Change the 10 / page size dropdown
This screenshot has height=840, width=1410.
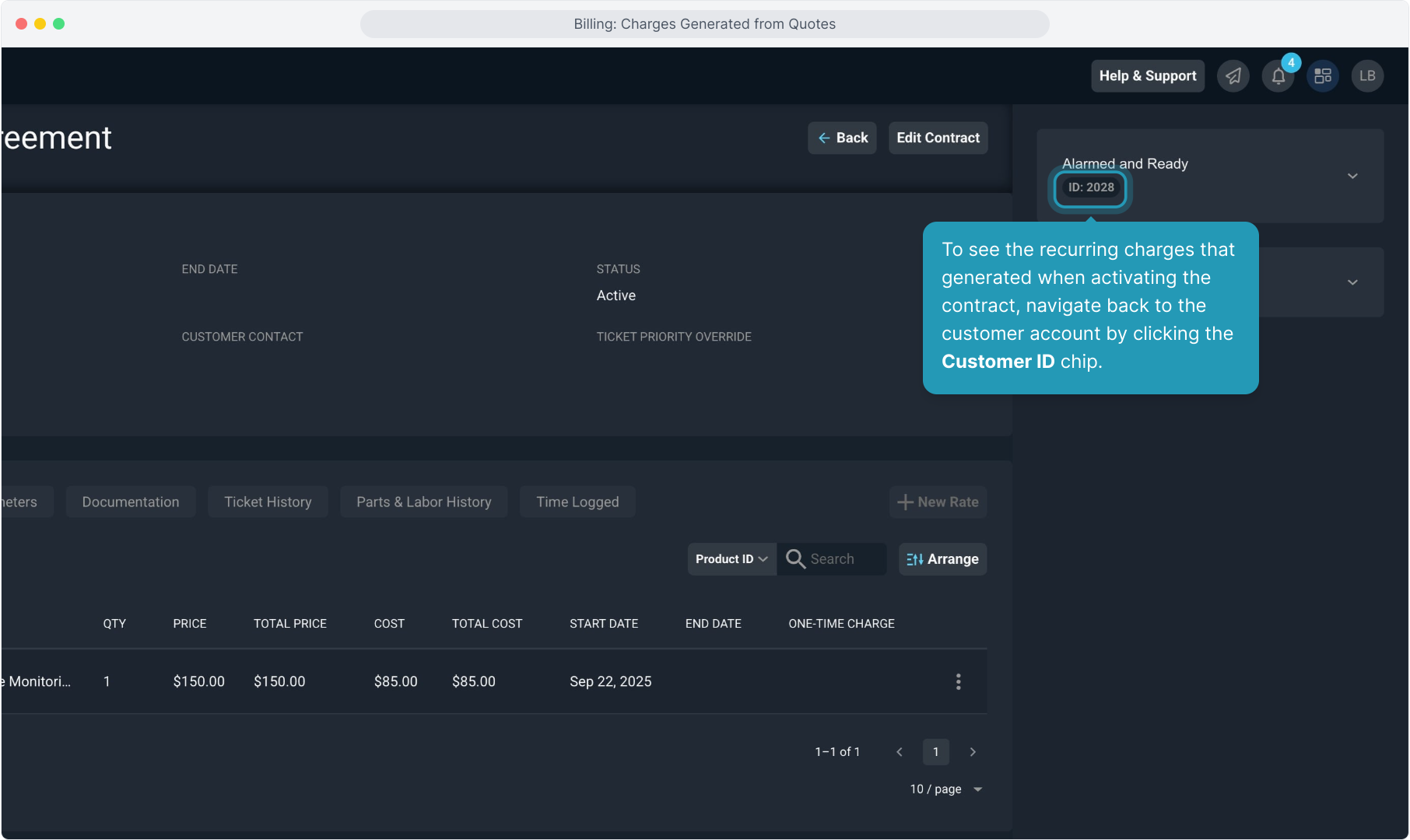coord(946,789)
